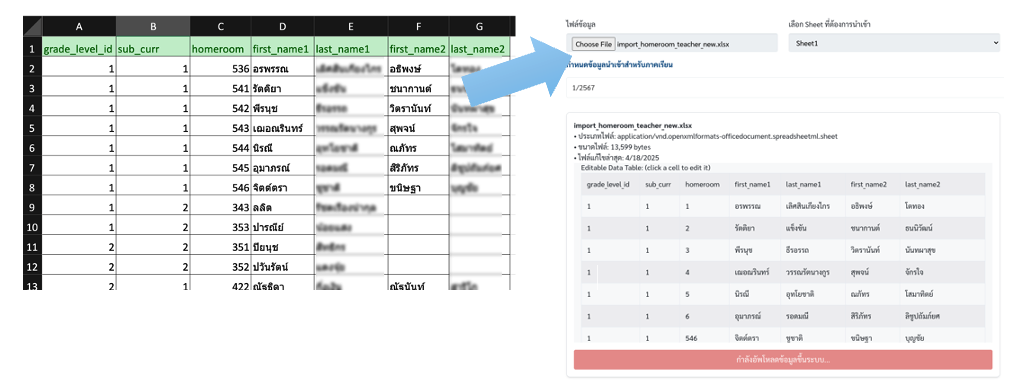Select row 1 header in spreadsheet
Image resolution: width=1013 pixels, height=385 pixels.
coord(32,48)
